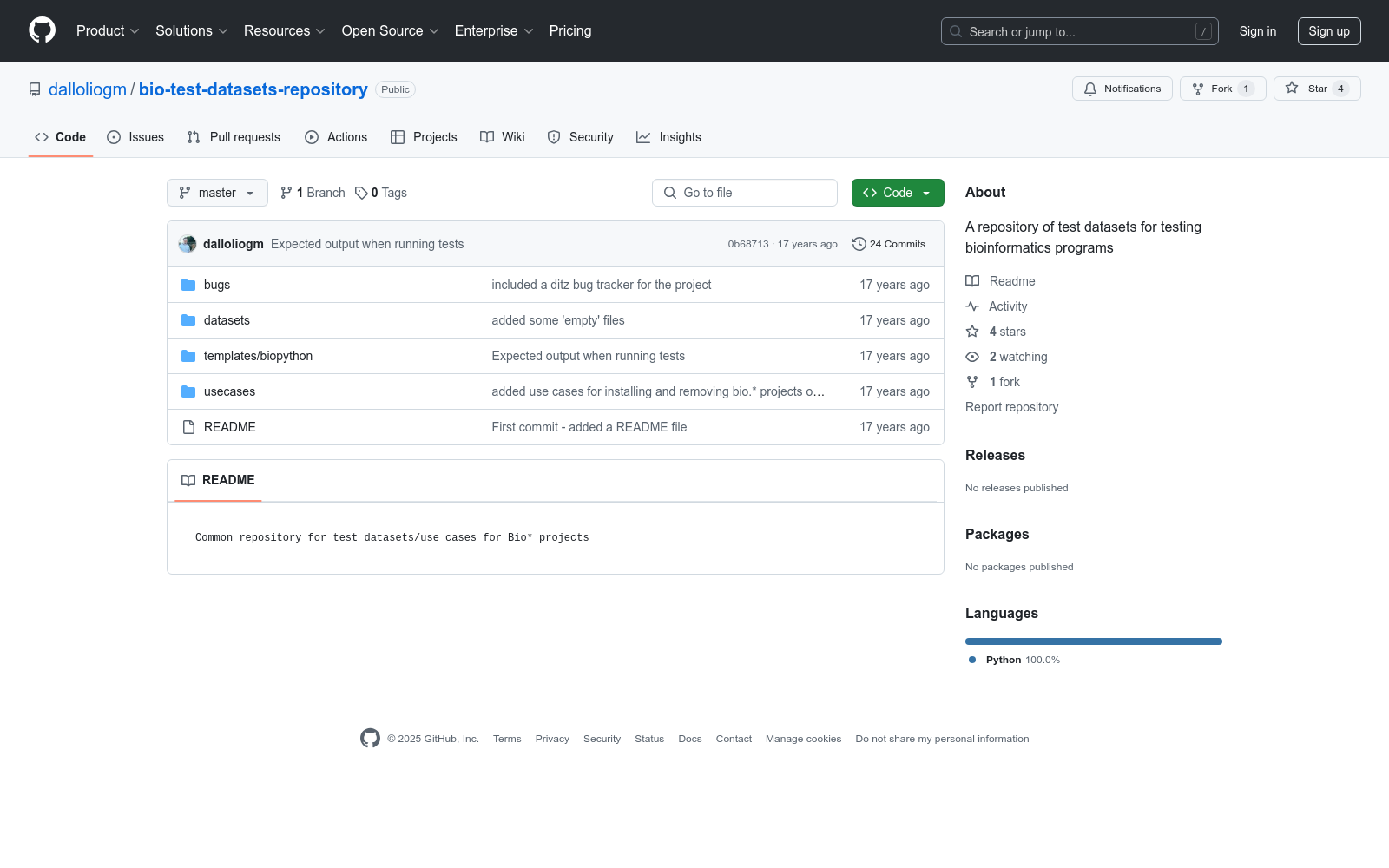Screen dimensions: 1389x868
Task: Open the dalloliogm owner profile link
Action: (88, 89)
